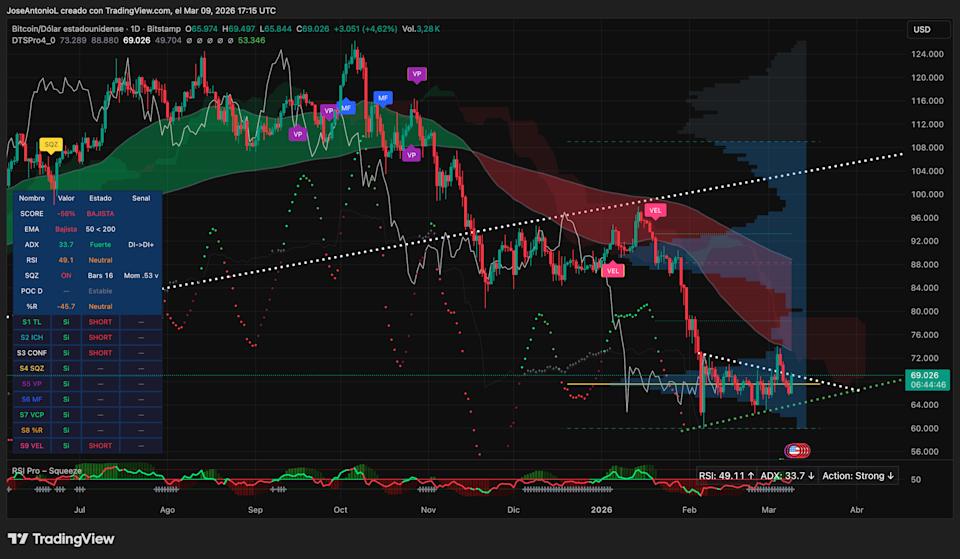Image resolution: width=960 pixels, height=559 pixels.
Task: Click the Action: Strong readout
Action: point(858,476)
